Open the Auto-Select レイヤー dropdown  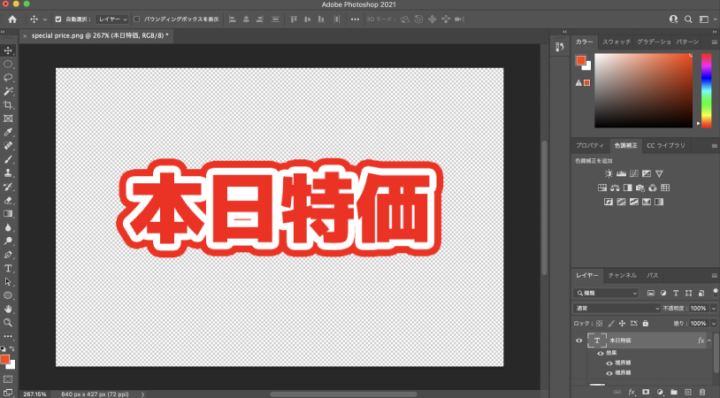112,19
